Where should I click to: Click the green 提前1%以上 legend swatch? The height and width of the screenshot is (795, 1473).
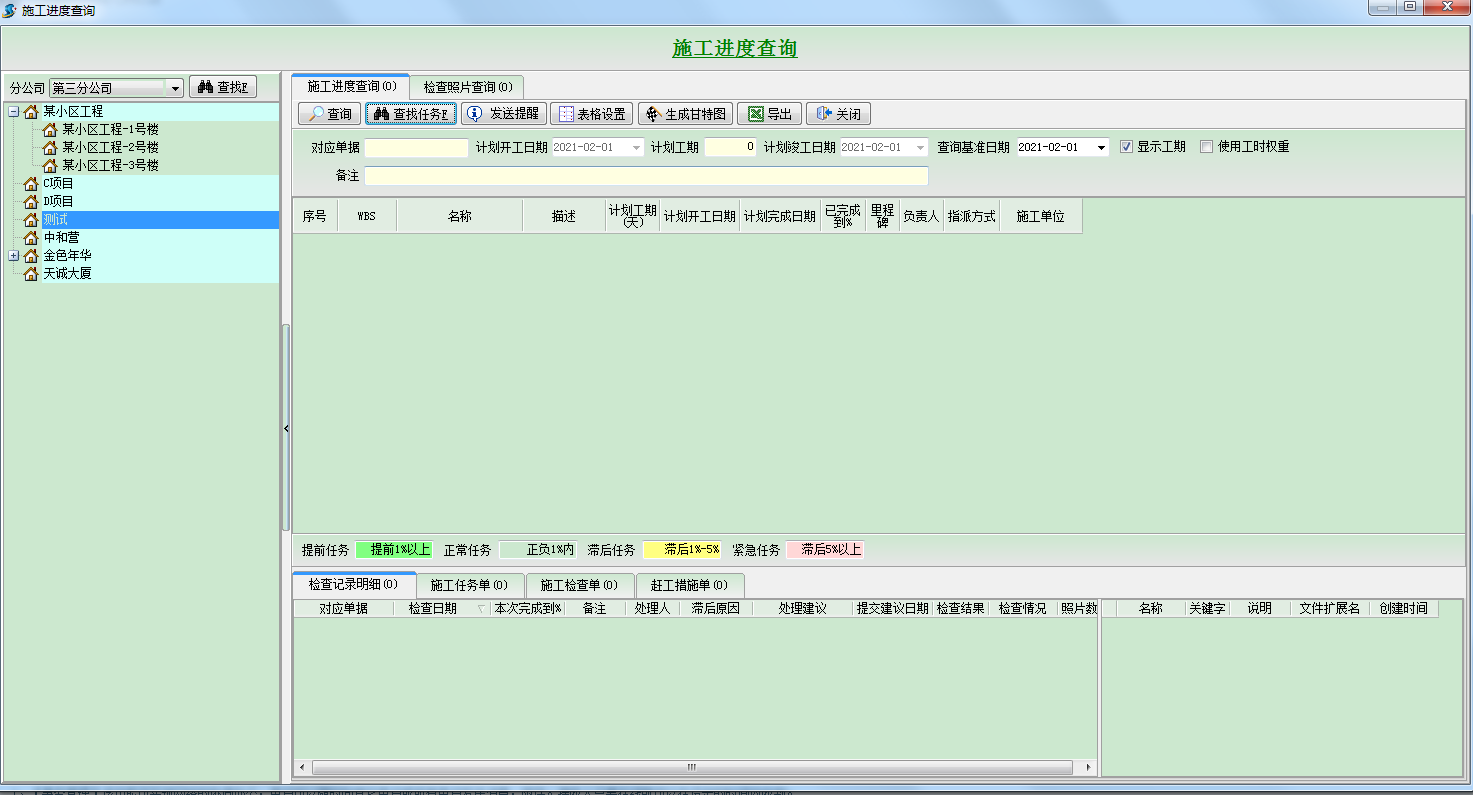pos(394,549)
